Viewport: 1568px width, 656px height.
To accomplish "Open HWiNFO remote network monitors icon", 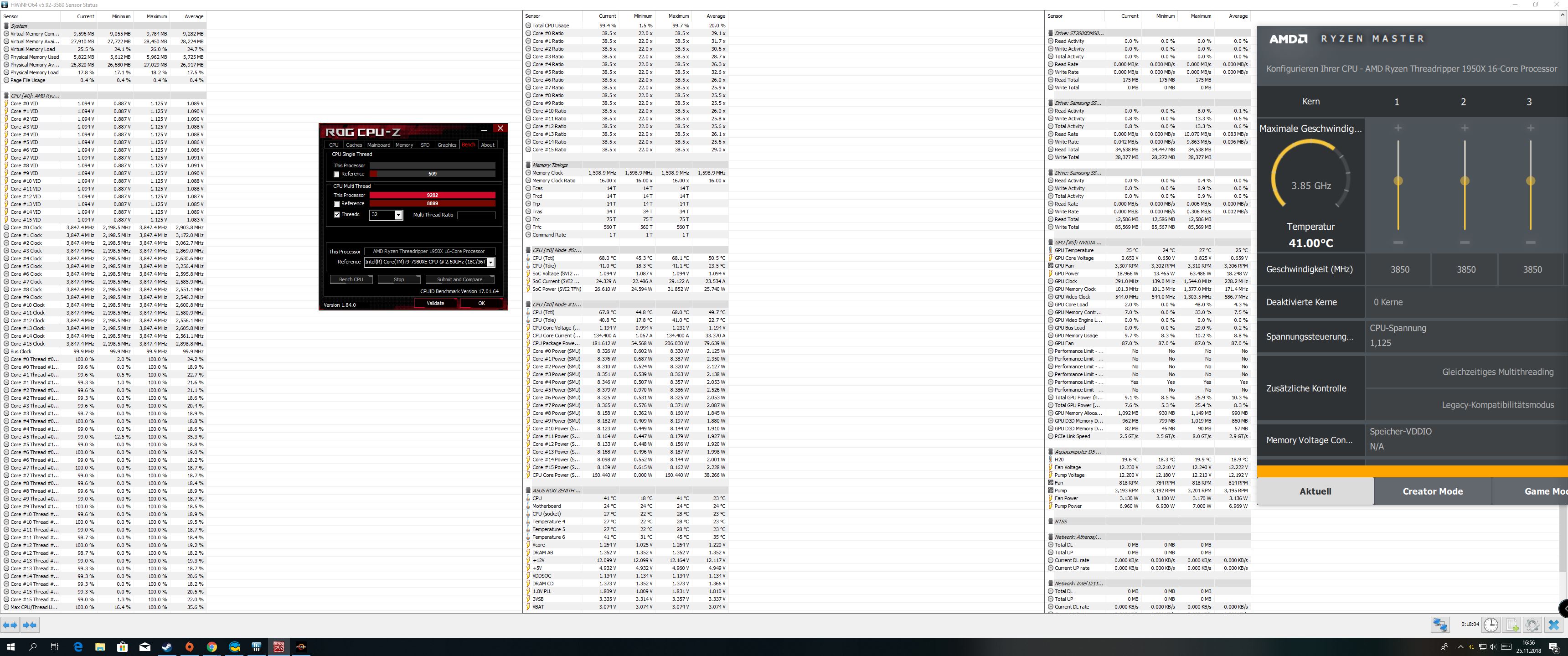I will point(1439,625).
